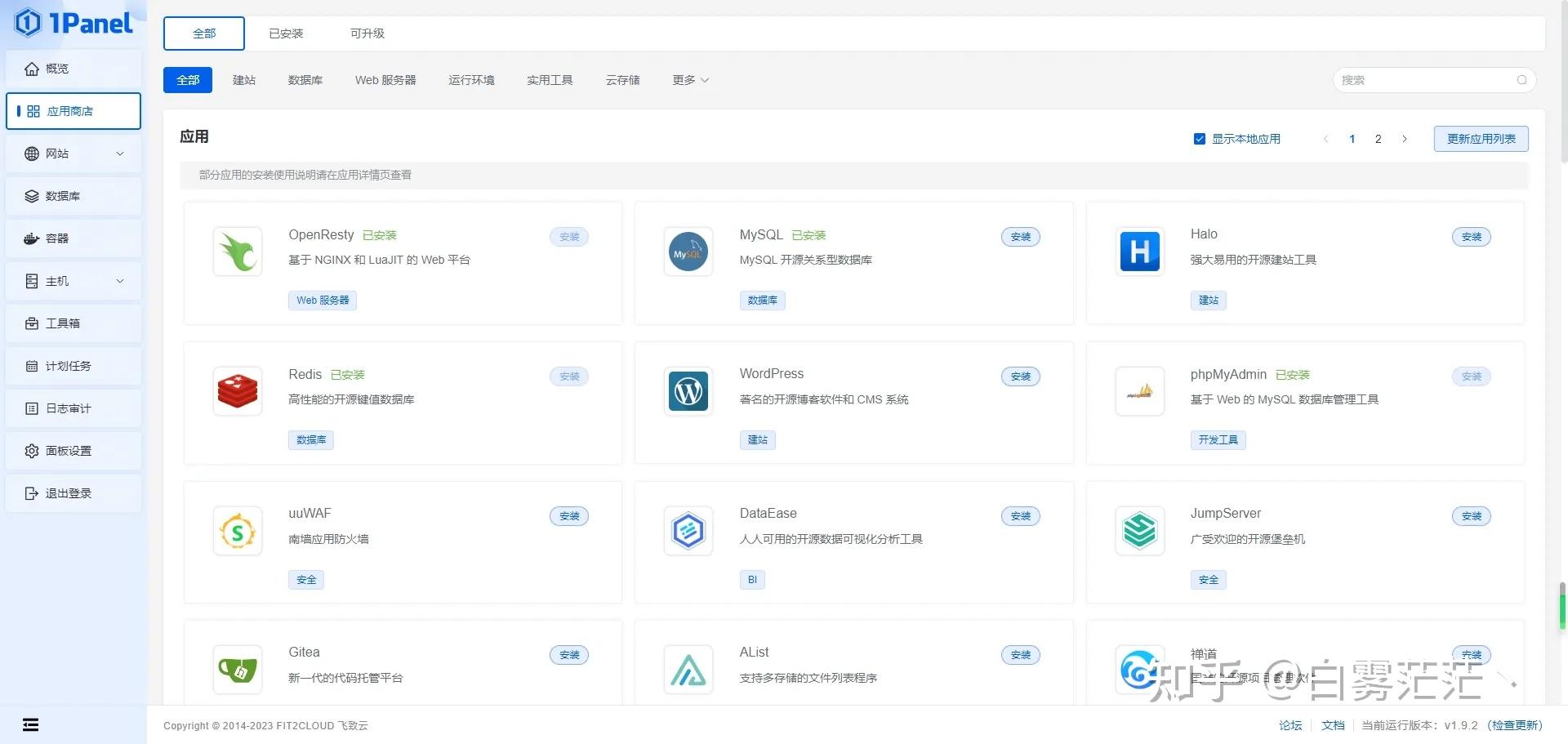
Task: Open the AList app icon
Action: pyautogui.click(x=688, y=670)
